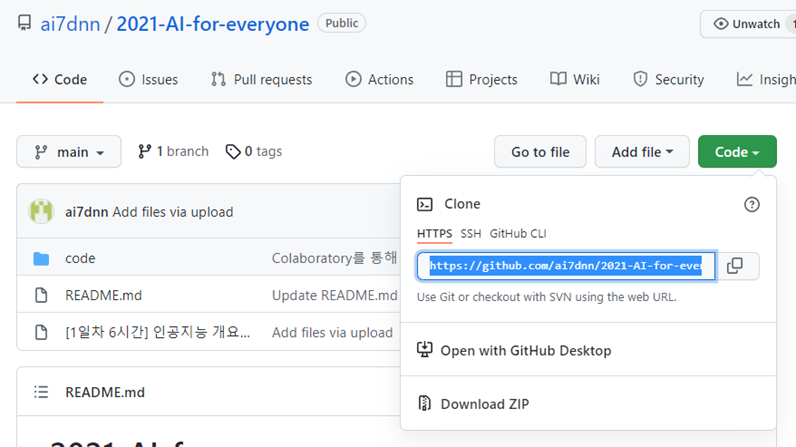Viewport: 796px width, 447px height.
Task: Open the Update README.md commit message
Action: [335, 295]
